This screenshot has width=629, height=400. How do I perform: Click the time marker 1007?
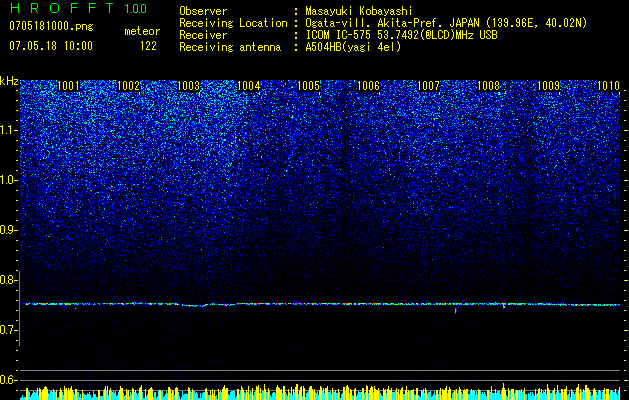coord(428,86)
